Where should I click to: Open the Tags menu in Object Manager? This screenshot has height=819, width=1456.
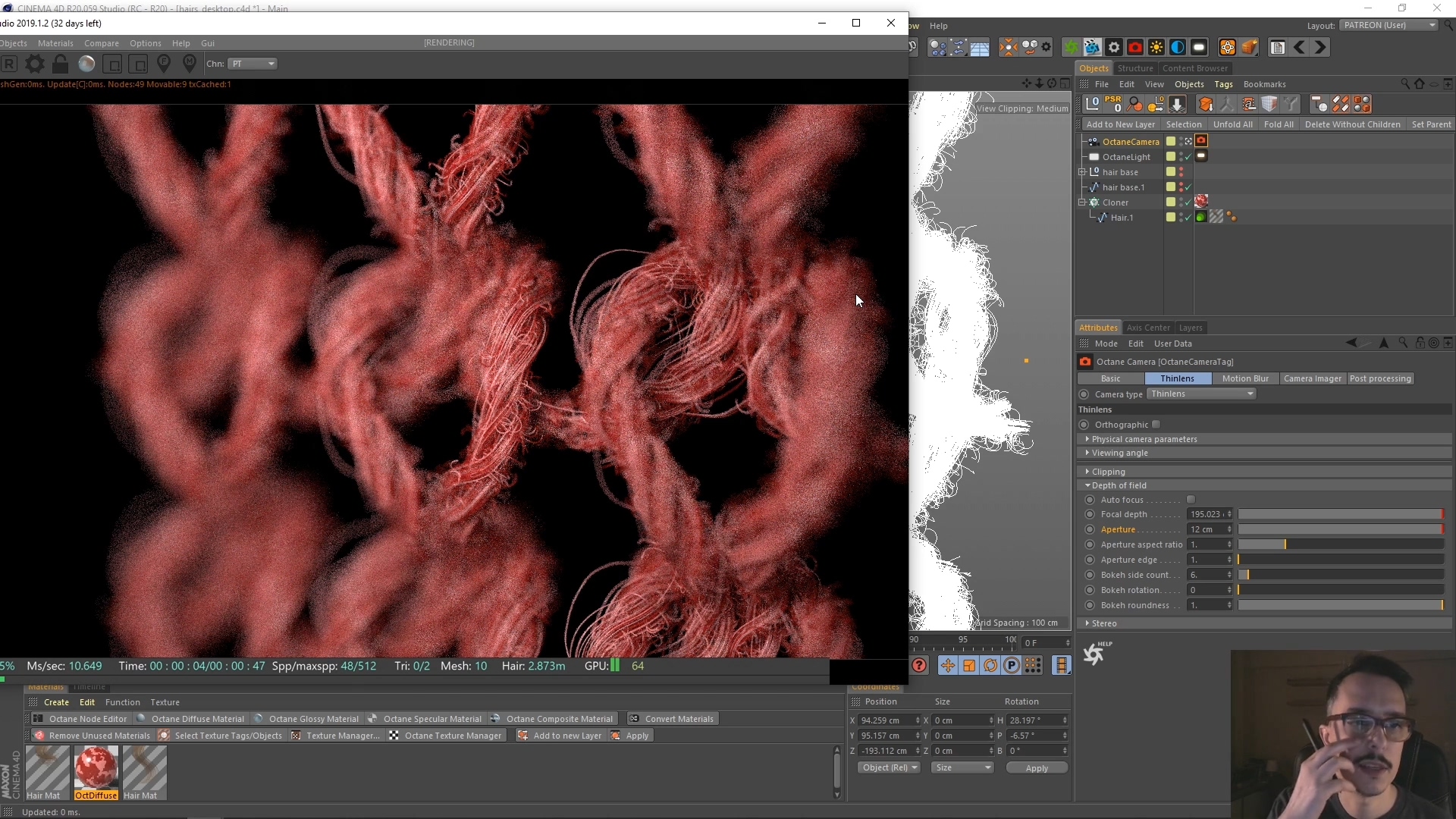coord(1224,84)
